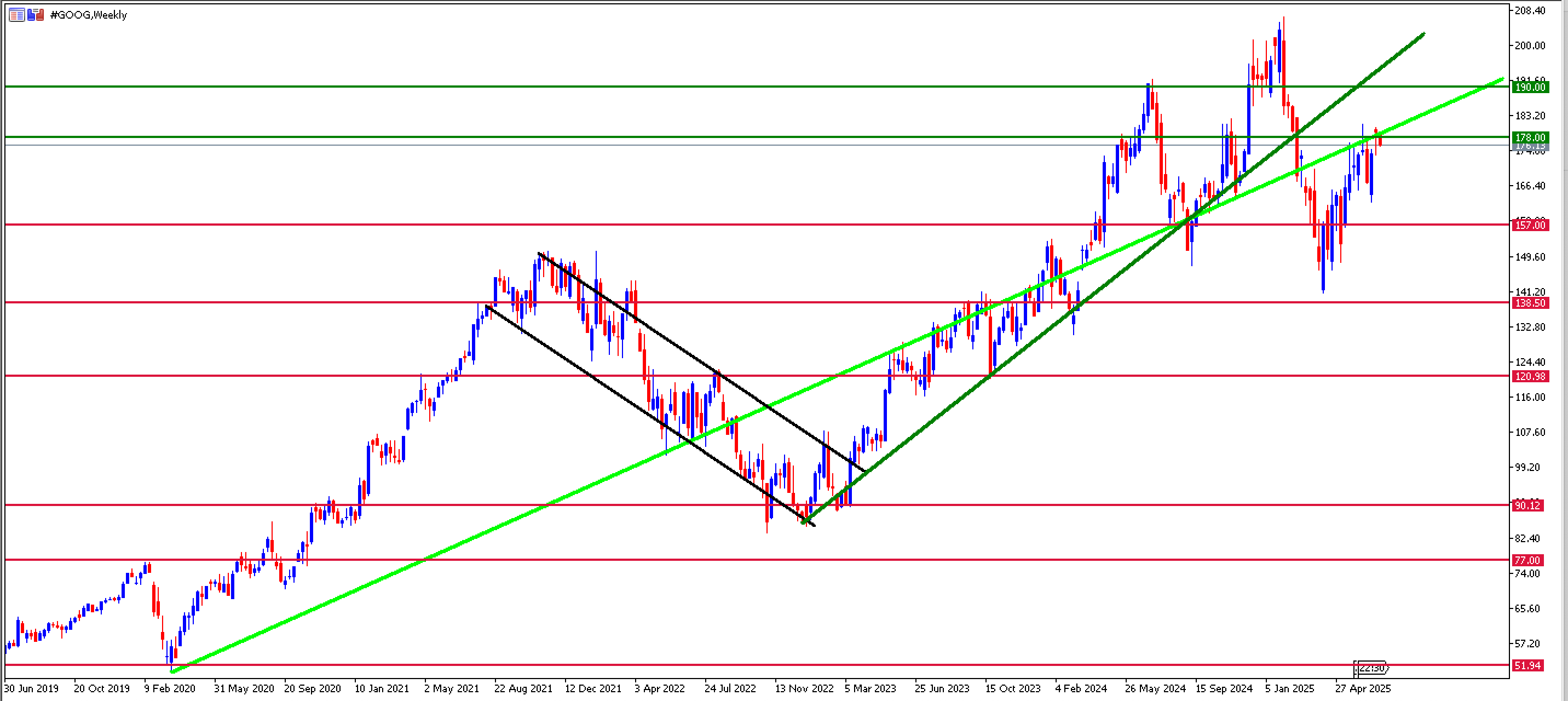This screenshot has height=701, width=1568.
Task: Click the 27 Apr 2025 date label
Action: (x=1363, y=689)
